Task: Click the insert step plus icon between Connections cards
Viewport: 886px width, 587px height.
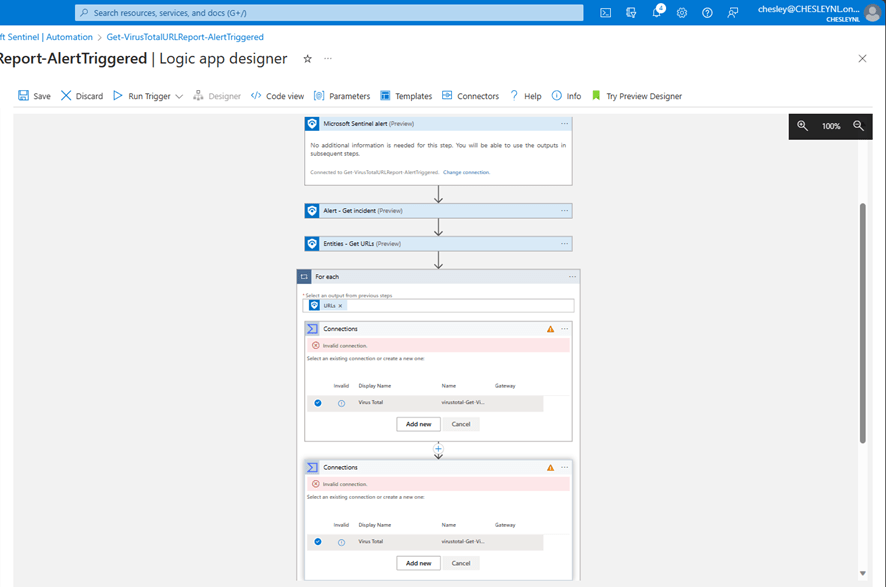Action: tap(438, 449)
